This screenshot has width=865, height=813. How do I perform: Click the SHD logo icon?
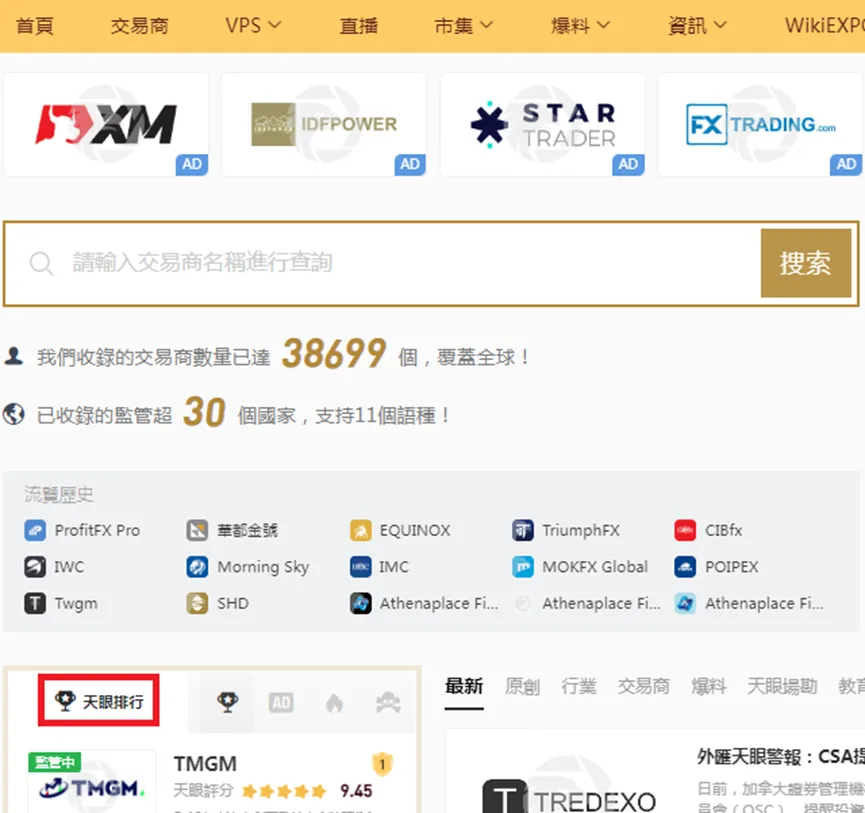pyautogui.click(x=197, y=603)
